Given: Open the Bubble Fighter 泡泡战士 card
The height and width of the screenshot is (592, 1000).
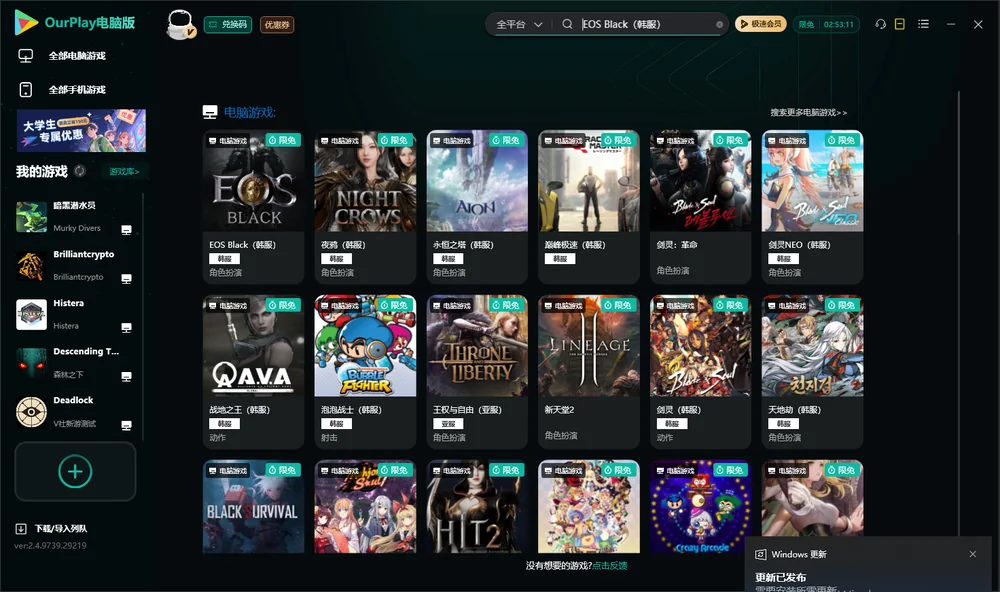Looking at the screenshot, I should [x=365, y=372].
